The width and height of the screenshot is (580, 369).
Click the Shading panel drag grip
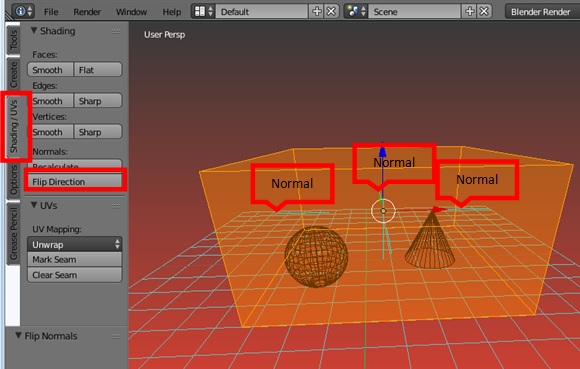[x=116, y=32]
